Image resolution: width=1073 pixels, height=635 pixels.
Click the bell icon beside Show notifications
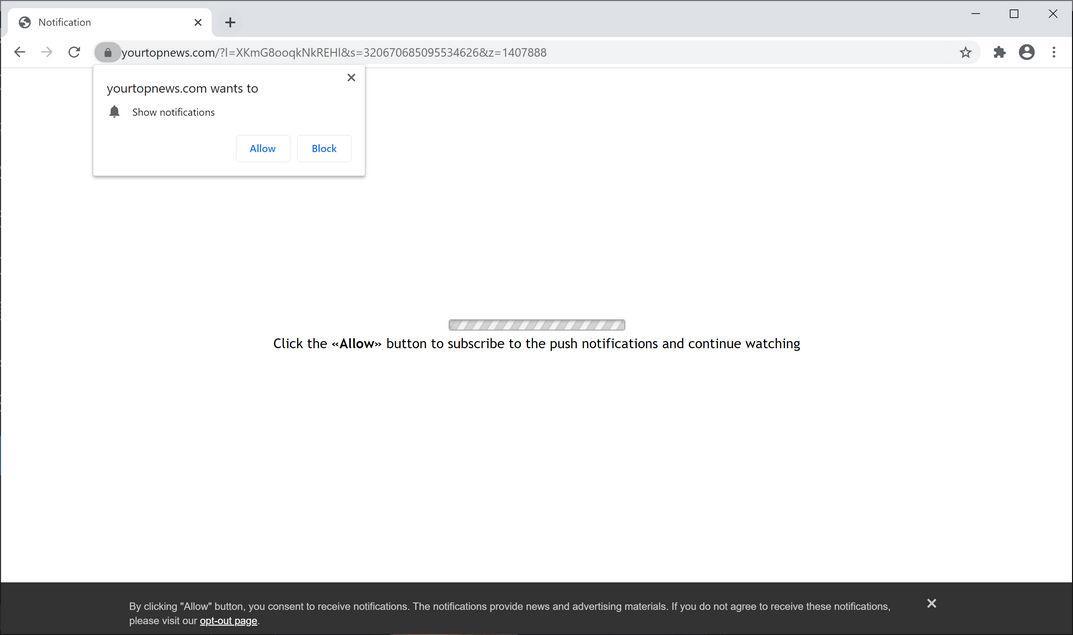[x=114, y=112]
